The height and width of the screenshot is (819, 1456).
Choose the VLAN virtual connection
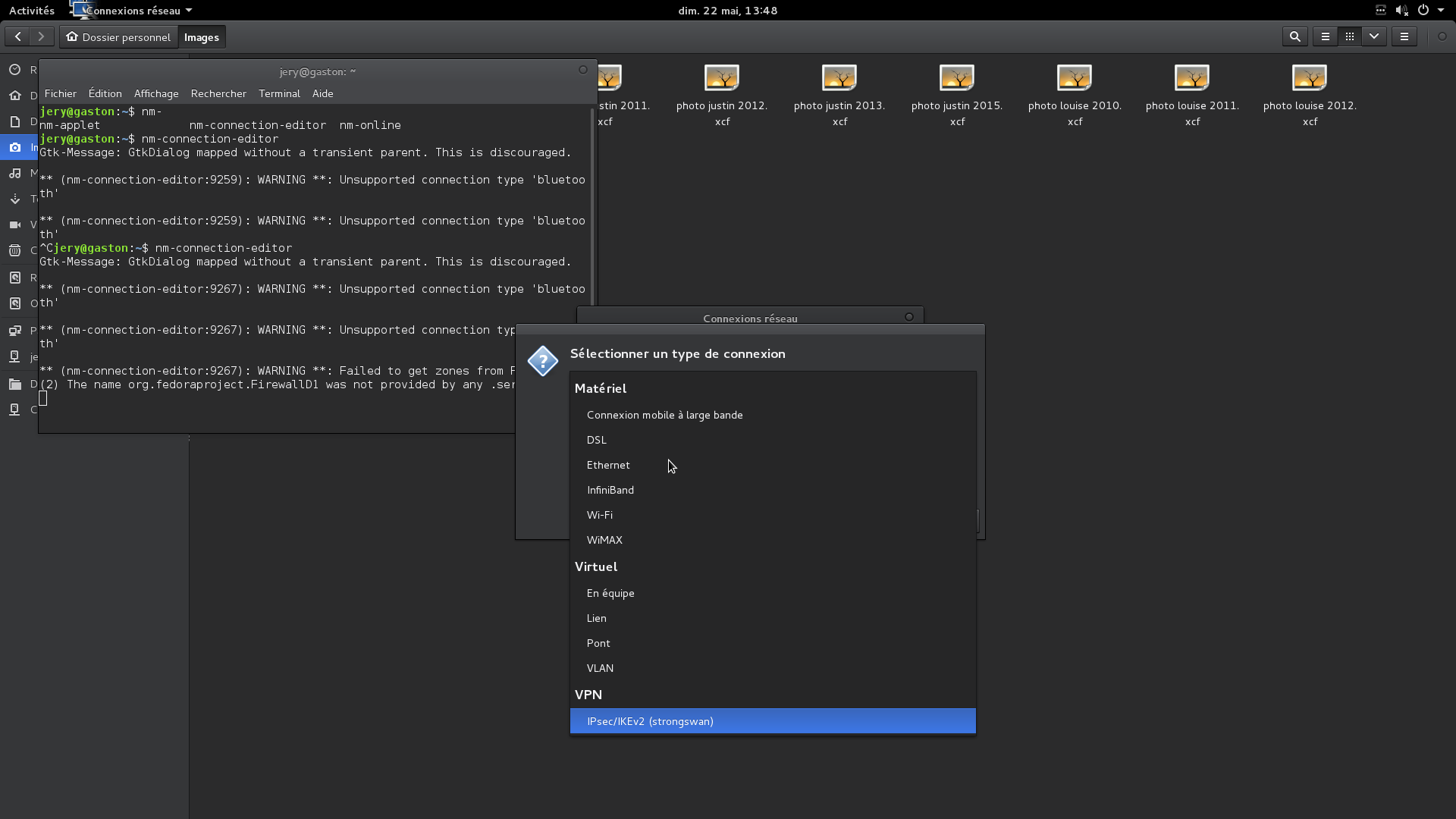coord(773,668)
